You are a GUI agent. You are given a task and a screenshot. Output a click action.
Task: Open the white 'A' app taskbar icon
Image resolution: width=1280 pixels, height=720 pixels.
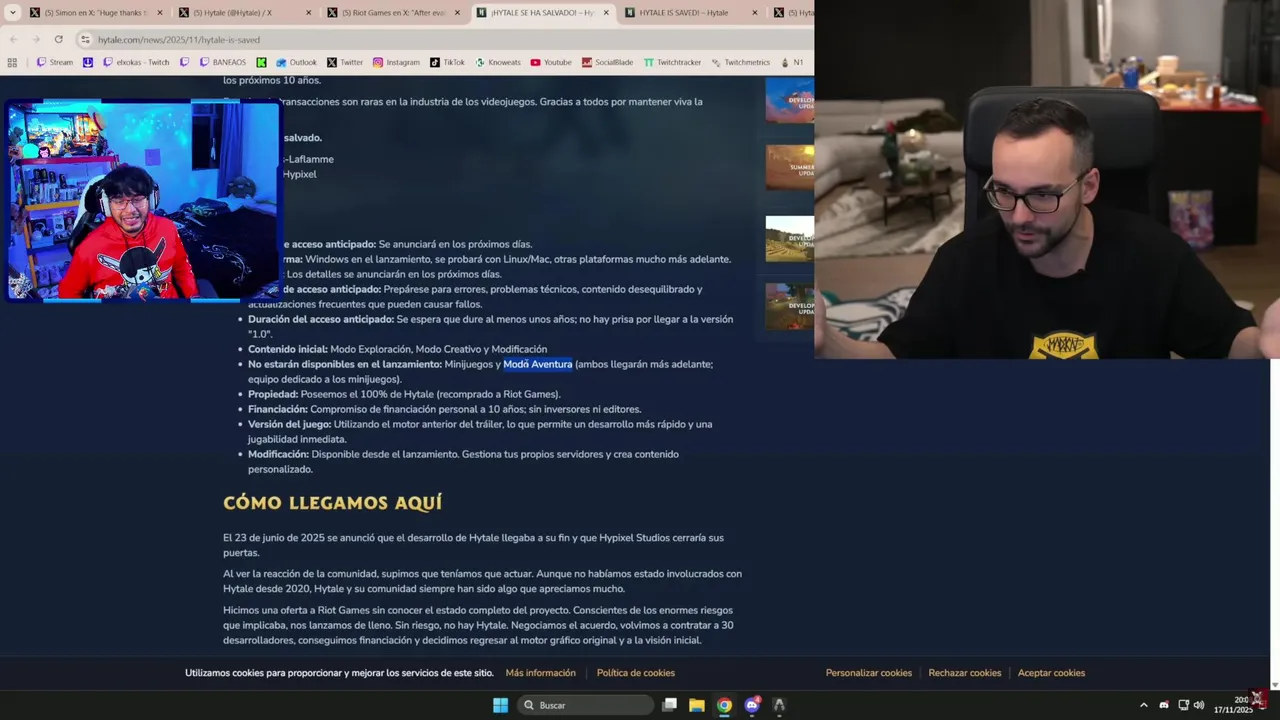tap(779, 705)
